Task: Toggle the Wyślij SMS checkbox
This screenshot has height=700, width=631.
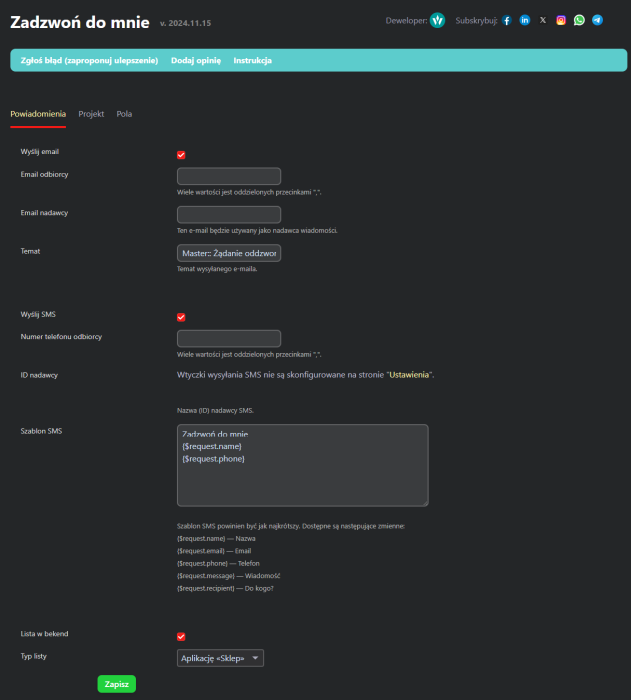Action: coord(181,317)
